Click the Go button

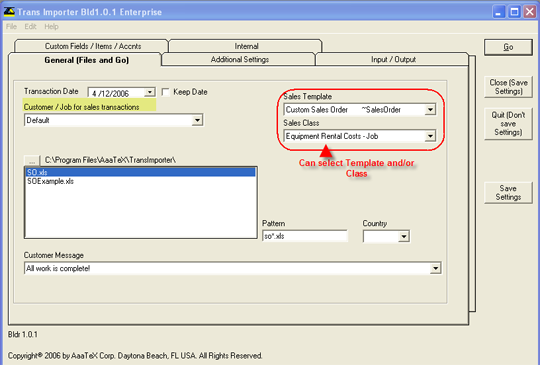[508, 47]
